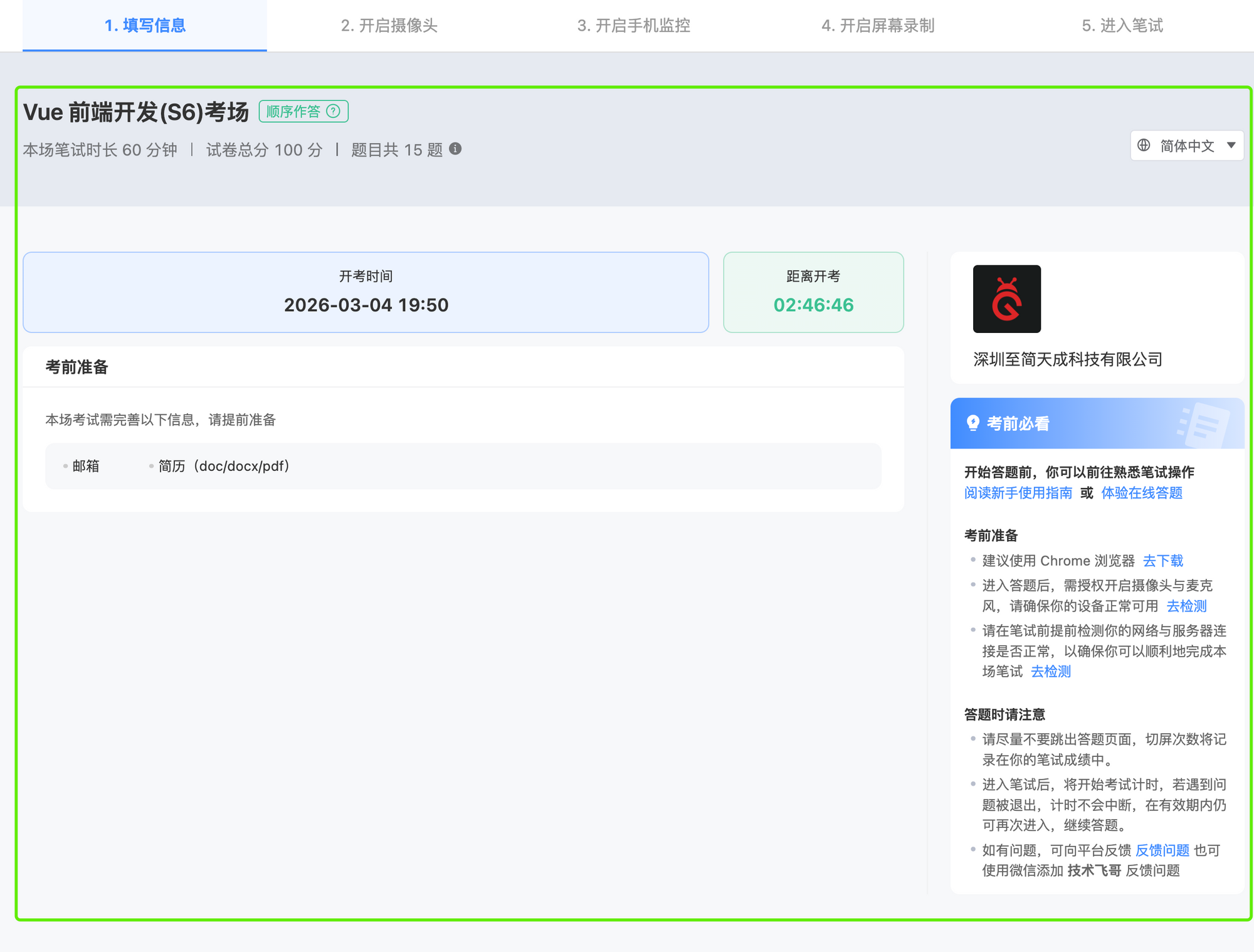Click 去检测 link for camera and microphone

click(1186, 606)
